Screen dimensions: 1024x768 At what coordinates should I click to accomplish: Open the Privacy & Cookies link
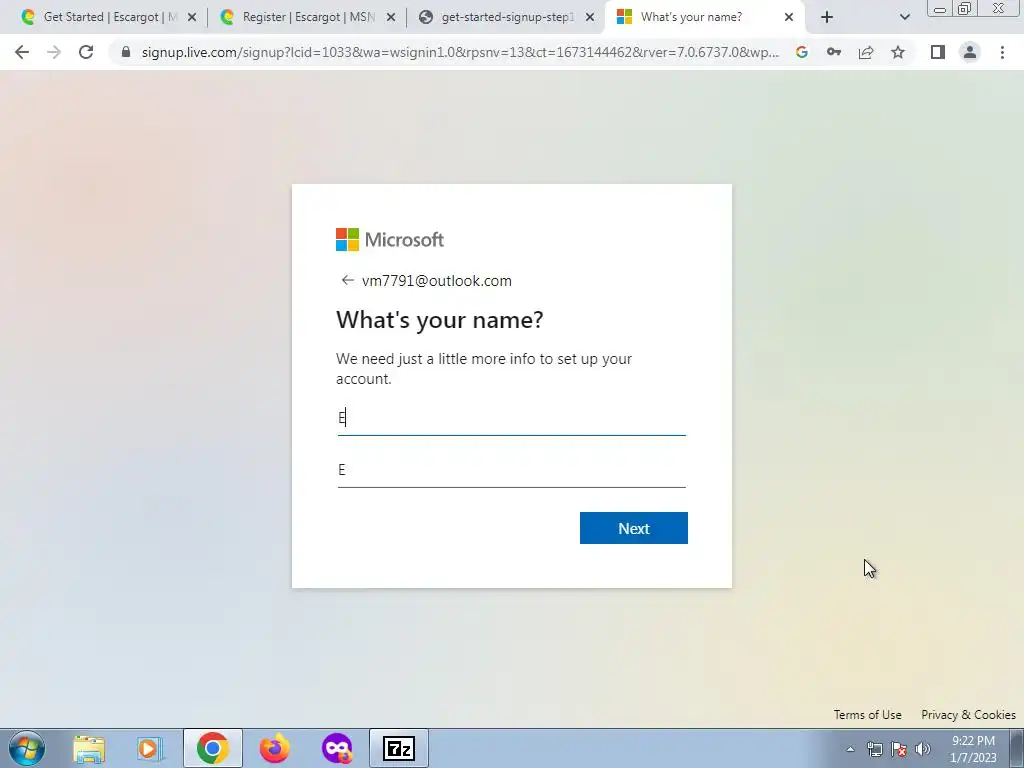coord(968,714)
